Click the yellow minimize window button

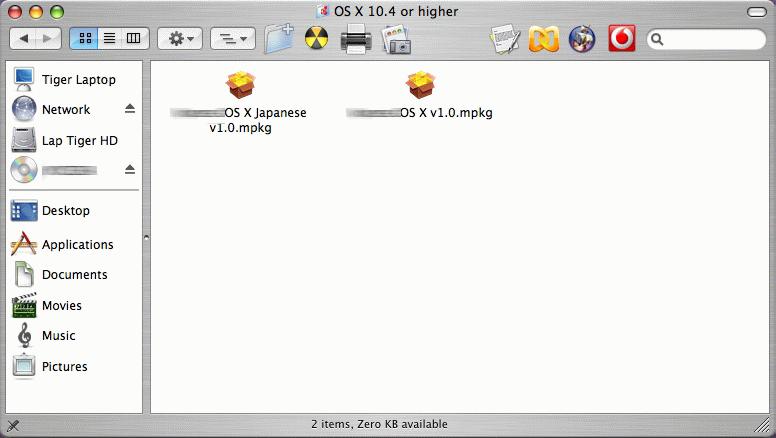point(36,12)
